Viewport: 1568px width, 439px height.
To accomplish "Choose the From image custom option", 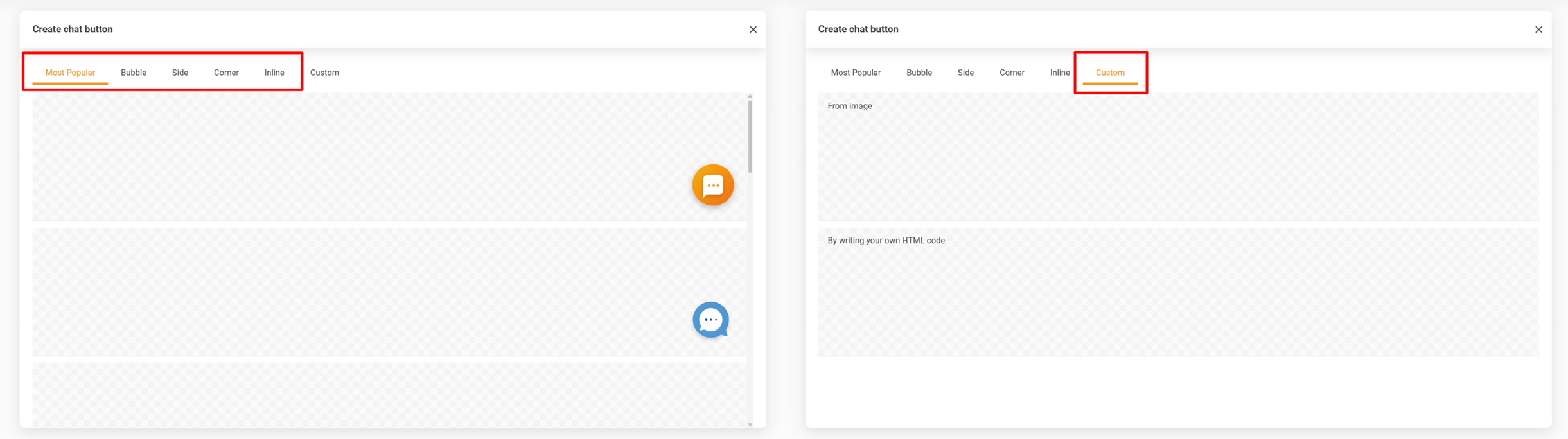I will (1177, 157).
